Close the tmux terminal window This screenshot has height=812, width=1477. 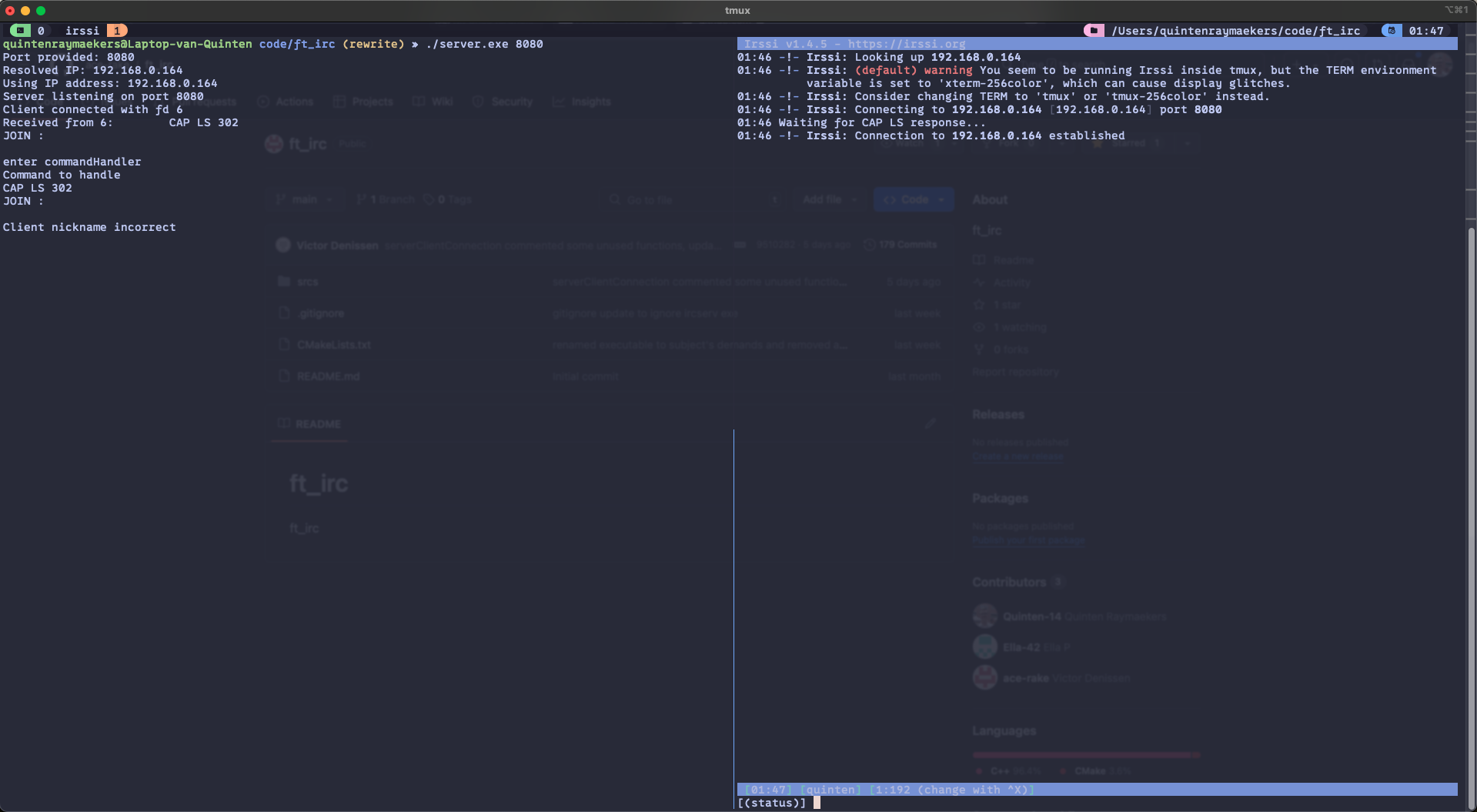click(x=10, y=11)
